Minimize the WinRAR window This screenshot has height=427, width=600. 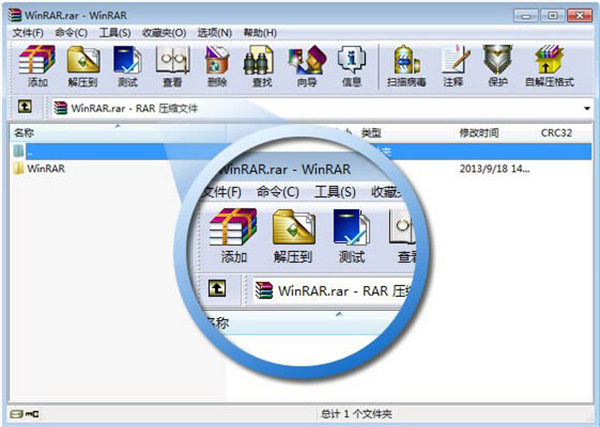pos(526,16)
